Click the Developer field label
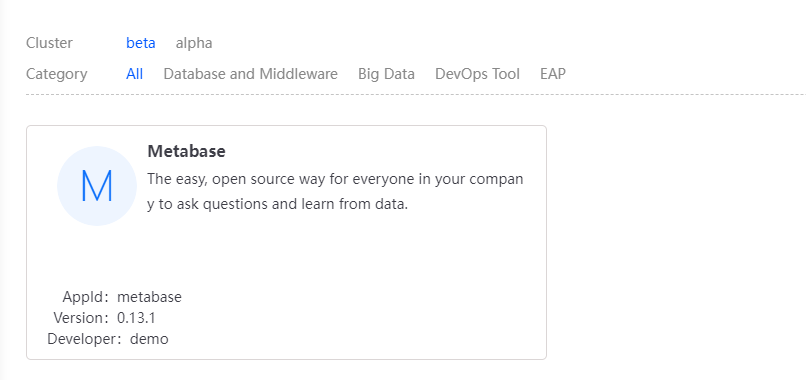 (83, 339)
